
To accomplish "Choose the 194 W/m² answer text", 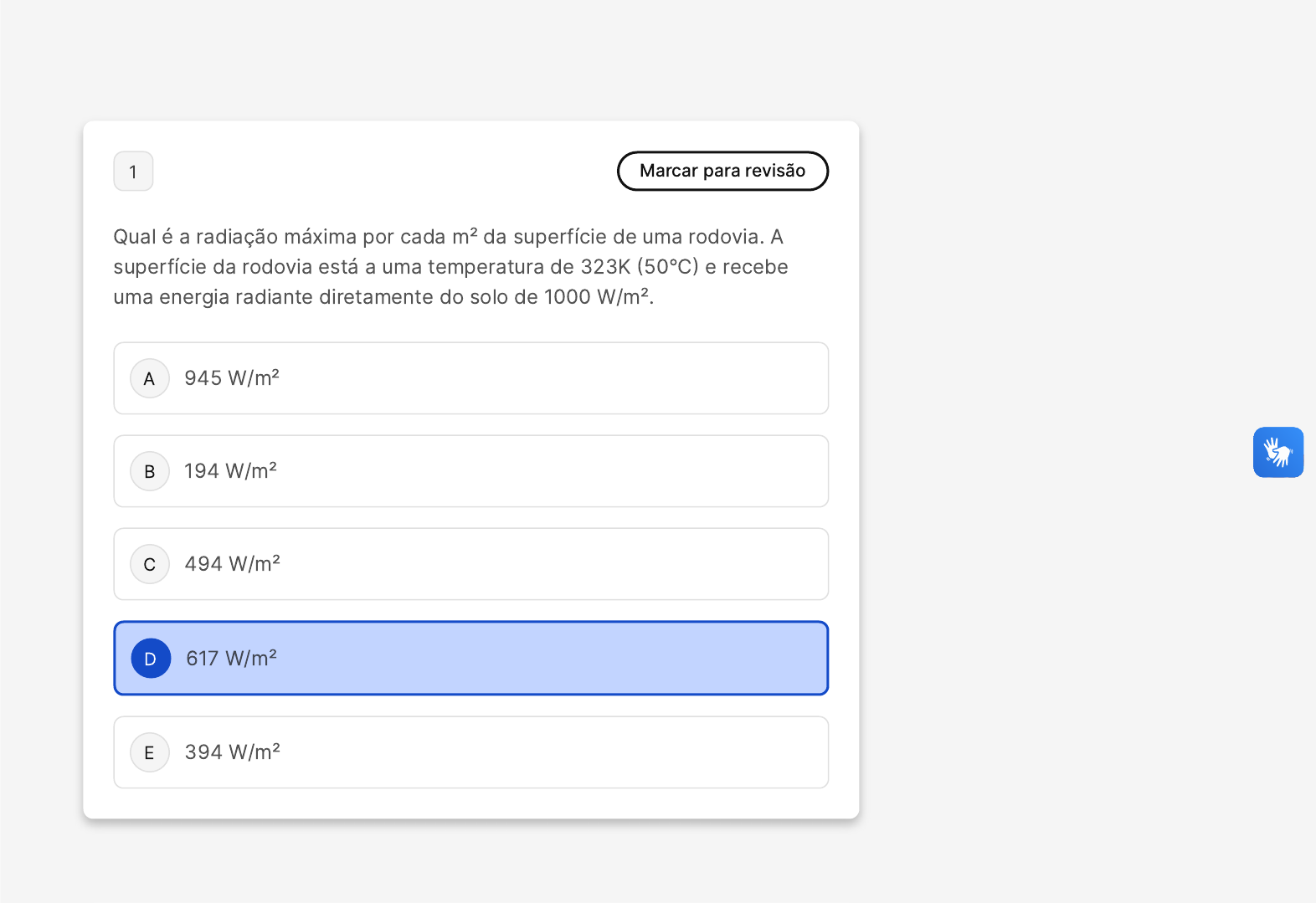I will [230, 471].
